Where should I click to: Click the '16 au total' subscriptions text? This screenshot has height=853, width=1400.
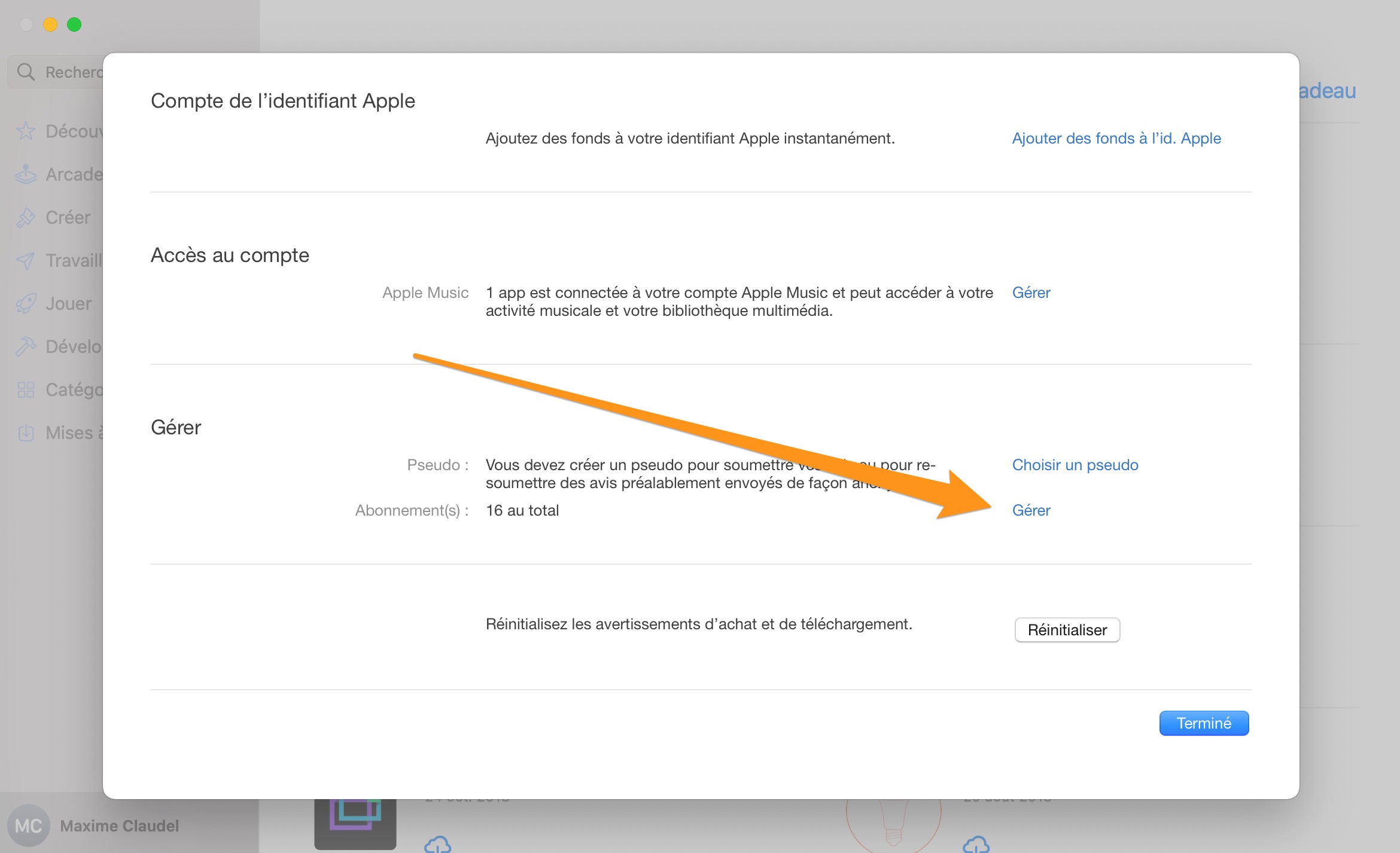point(522,510)
